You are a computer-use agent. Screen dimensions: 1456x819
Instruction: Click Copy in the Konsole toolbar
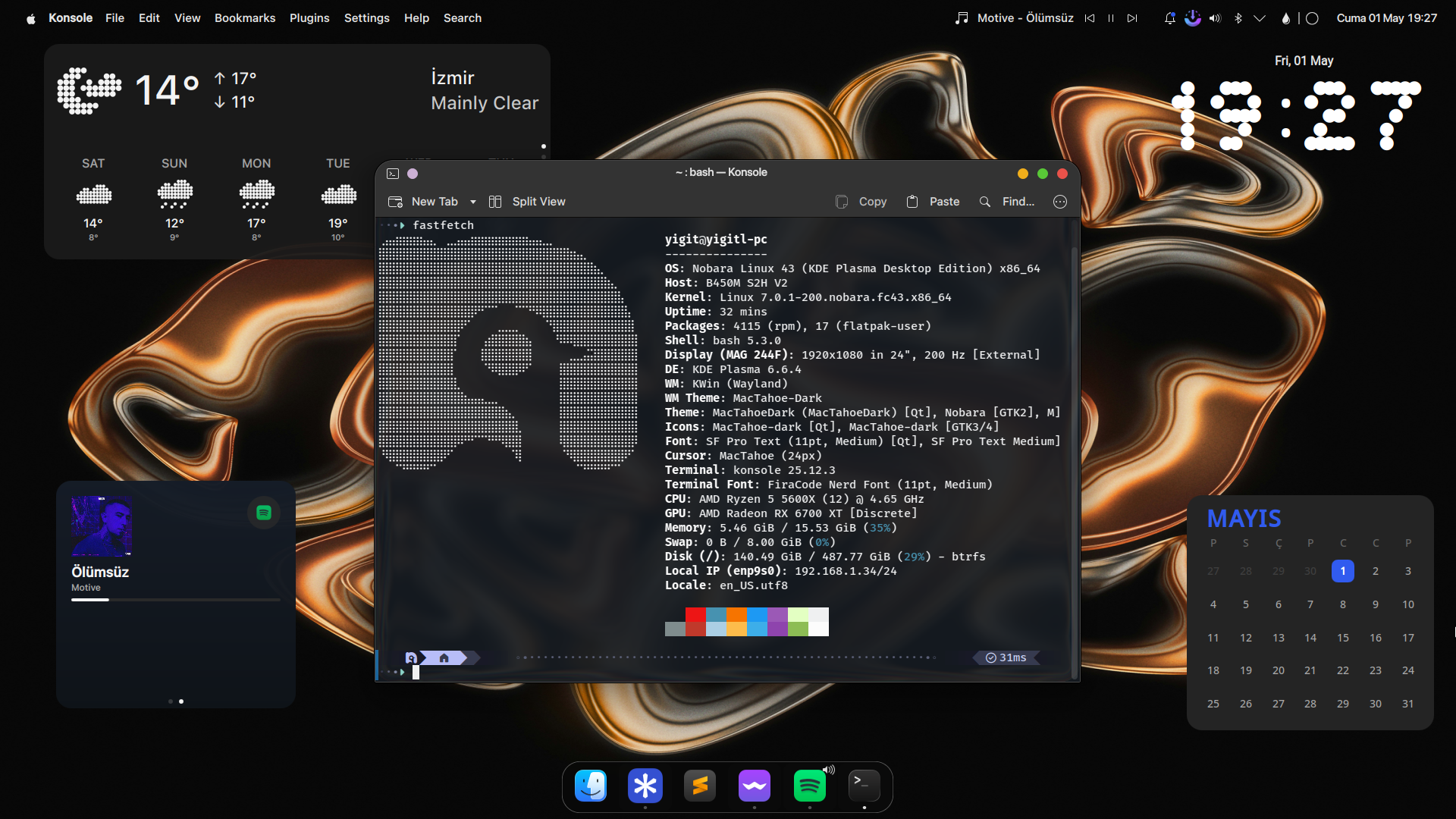pyautogui.click(x=861, y=202)
